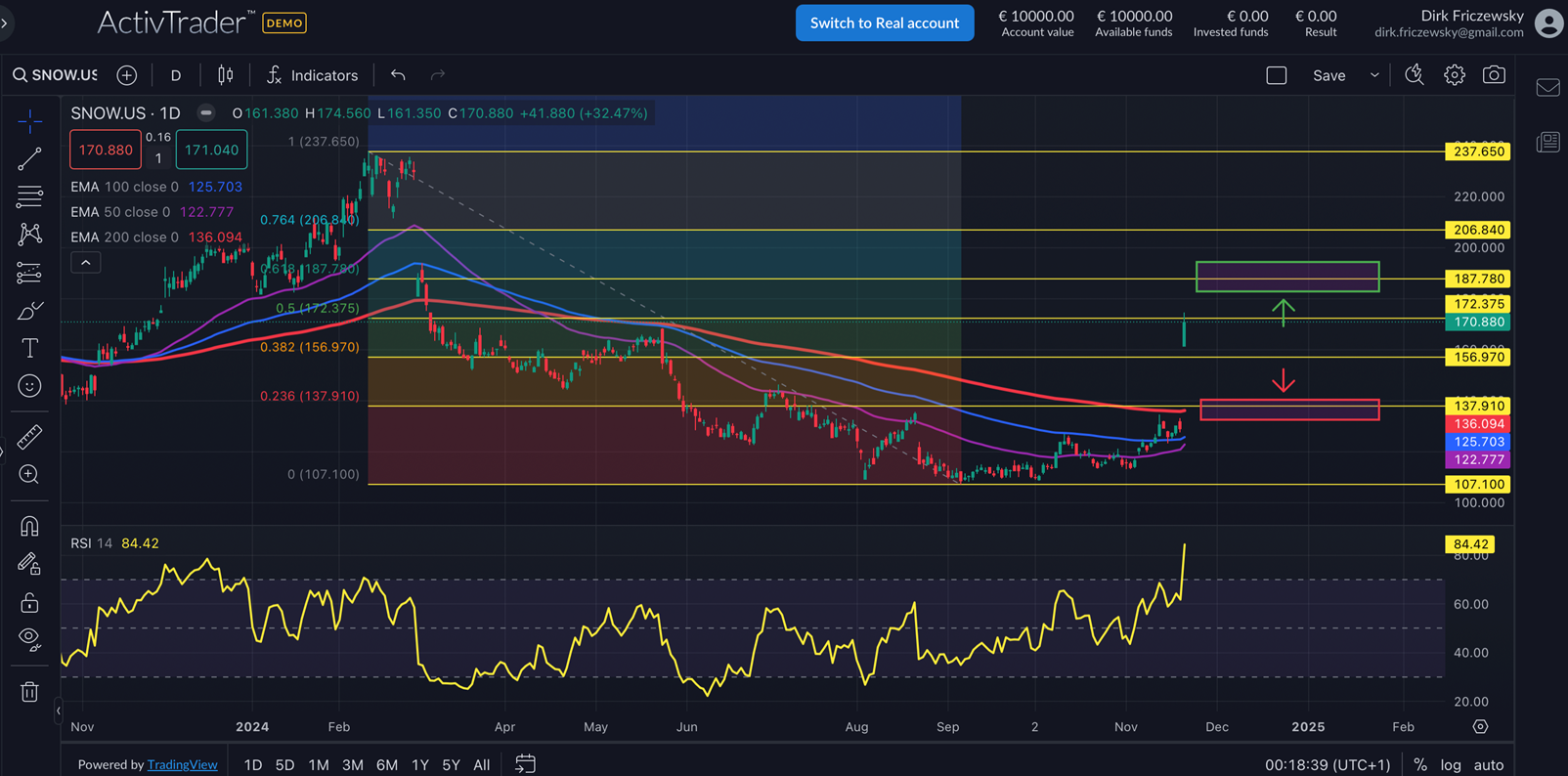Hide all drawings with eye icon

(x=29, y=639)
